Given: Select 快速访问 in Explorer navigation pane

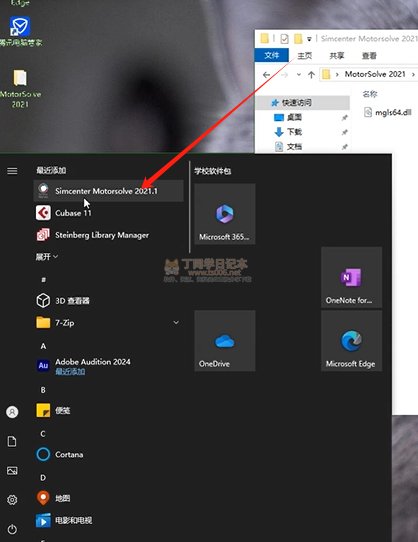Looking at the screenshot, I should click(303, 102).
